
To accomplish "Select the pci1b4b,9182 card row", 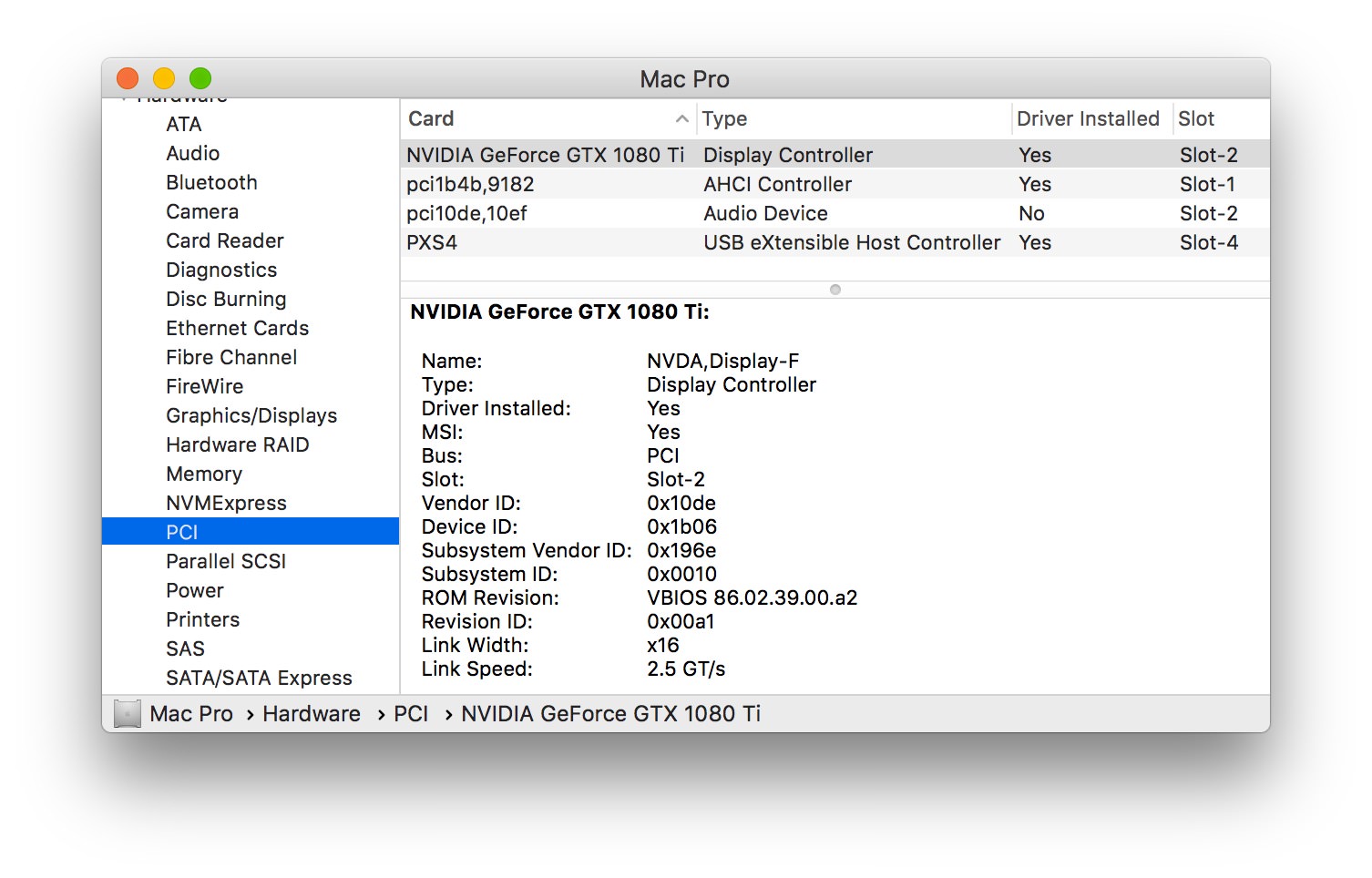I will (834, 184).
